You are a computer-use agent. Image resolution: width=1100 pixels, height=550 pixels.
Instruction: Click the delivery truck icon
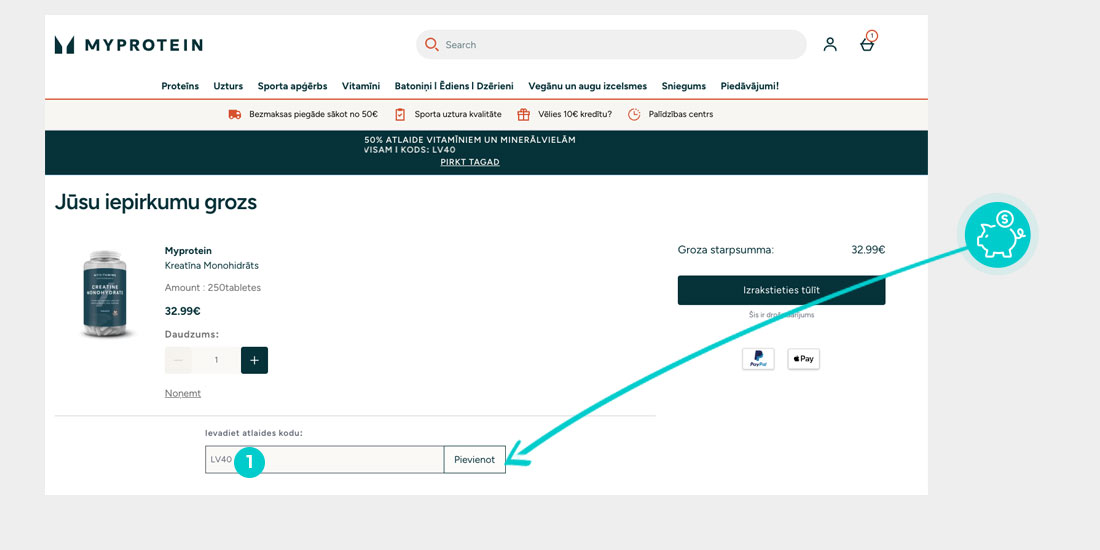pyautogui.click(x=235, y=114)
